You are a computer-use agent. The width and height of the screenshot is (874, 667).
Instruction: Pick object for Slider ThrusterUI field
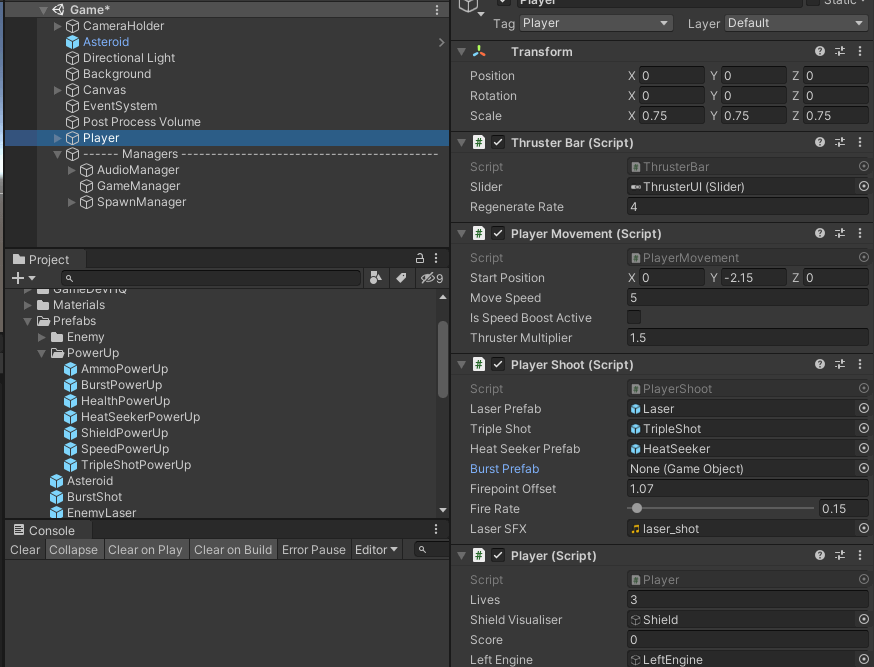point(863,186)
